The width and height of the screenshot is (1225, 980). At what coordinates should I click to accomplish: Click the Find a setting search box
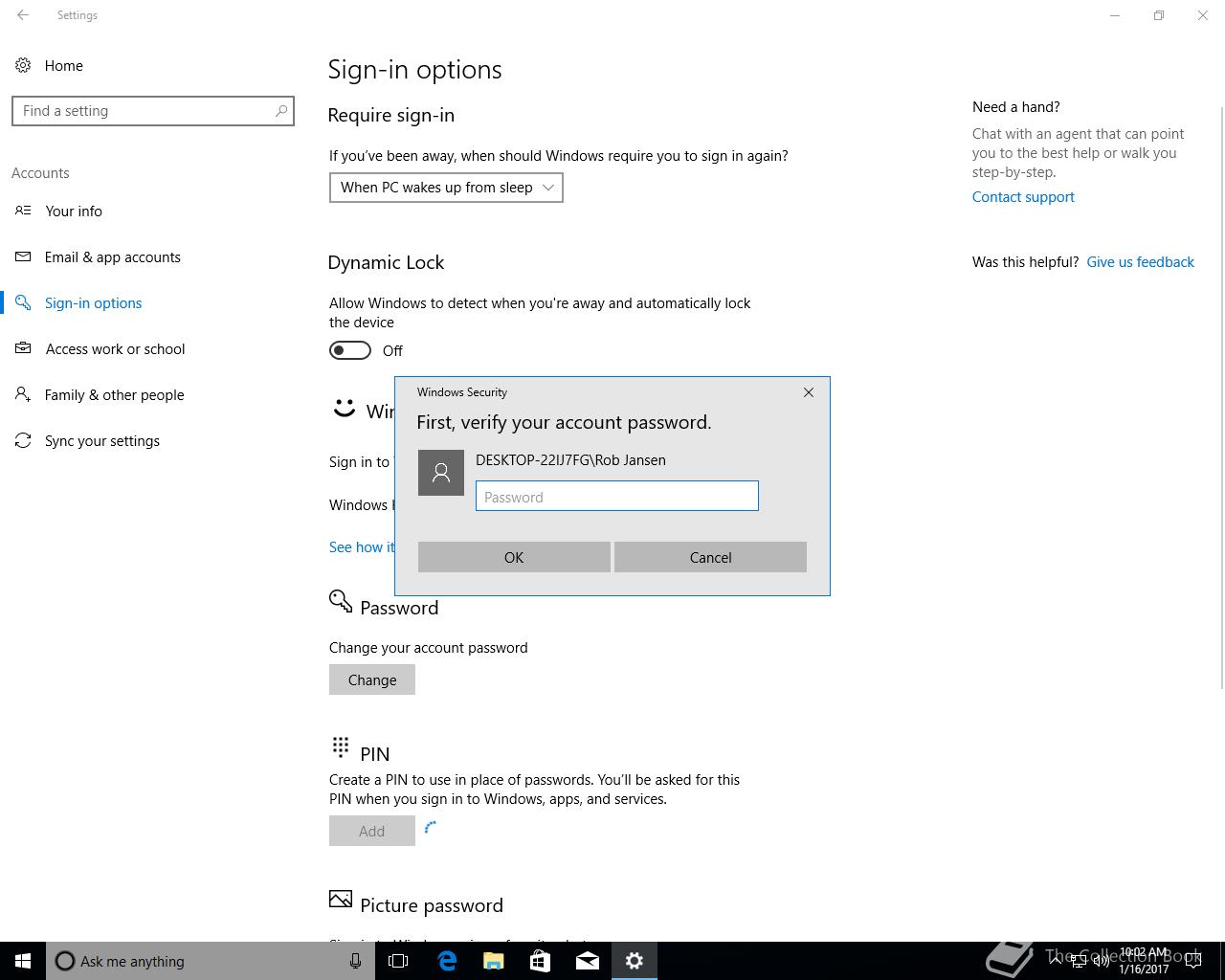(x=153, y=111)
